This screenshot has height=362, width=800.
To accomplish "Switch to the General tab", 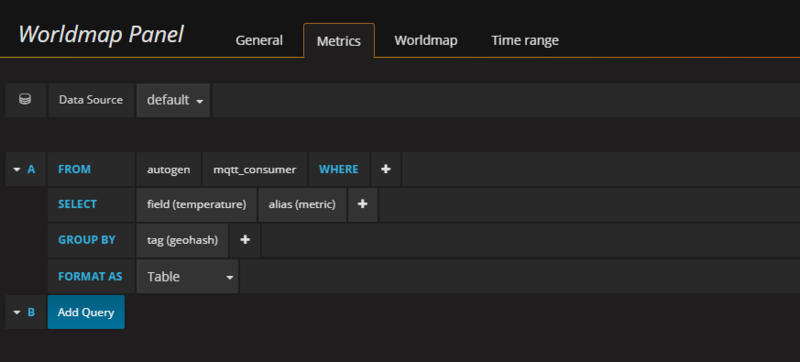I will tap(259, 40).
